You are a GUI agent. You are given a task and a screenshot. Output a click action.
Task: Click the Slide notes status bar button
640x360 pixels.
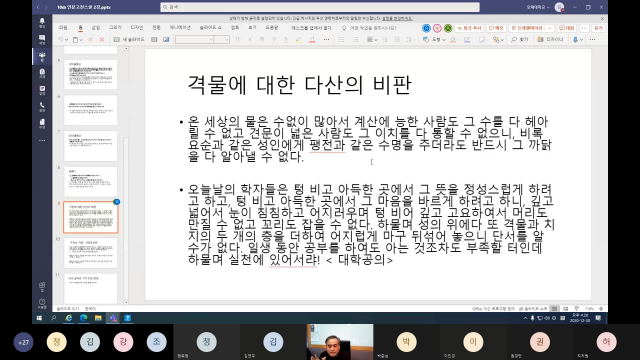533,309
